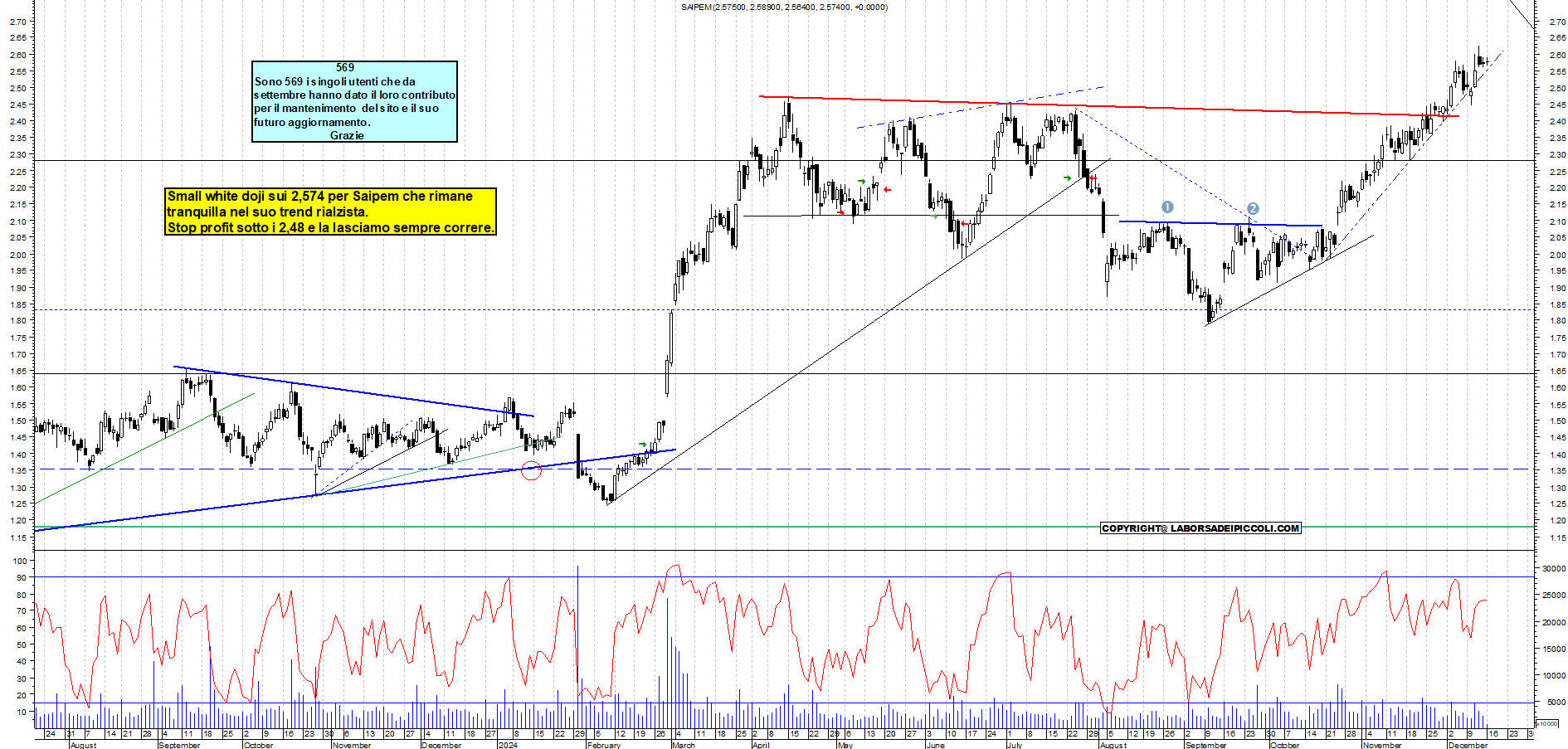Click the 5000 volume scale label
Image resolution: width=1568 pixels, height=749 pixels.
pos(1556,703)
